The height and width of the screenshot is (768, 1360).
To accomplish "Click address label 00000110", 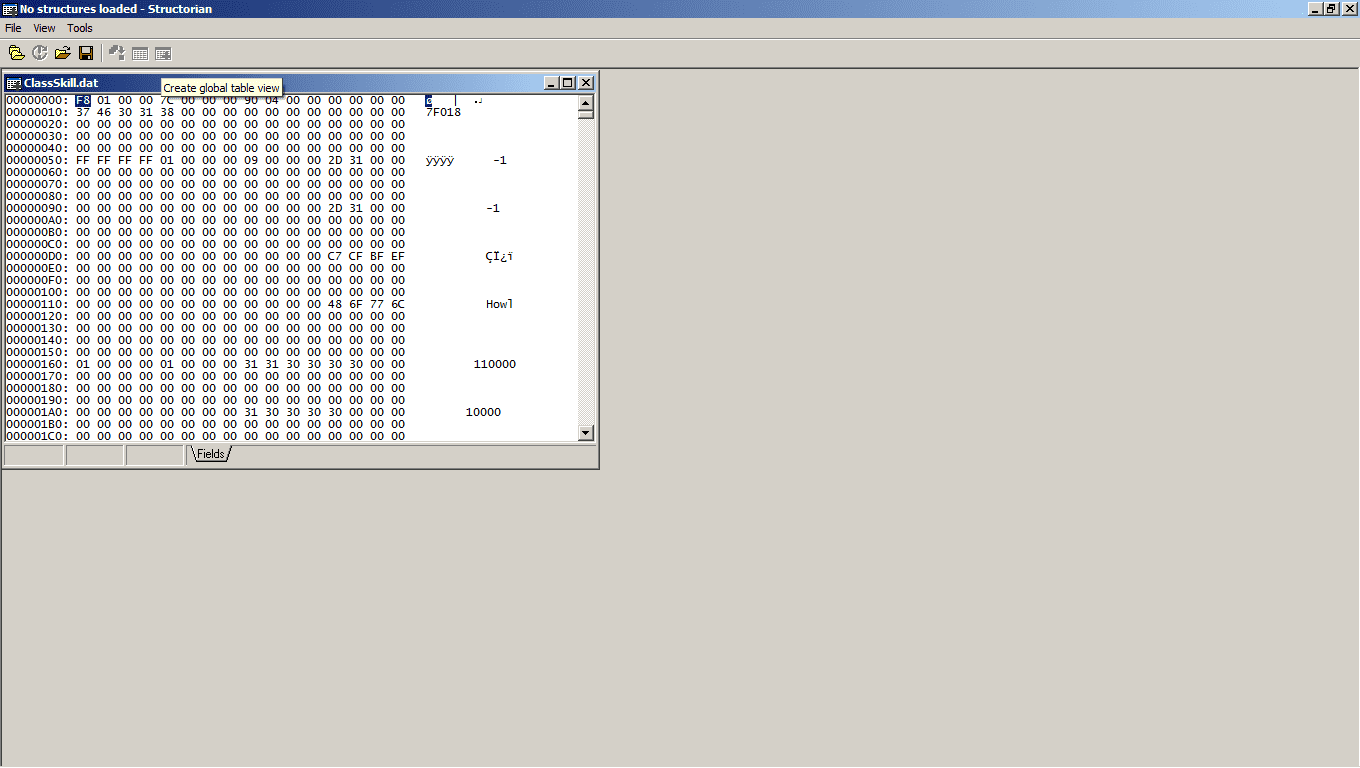I will tap(37, 304).
